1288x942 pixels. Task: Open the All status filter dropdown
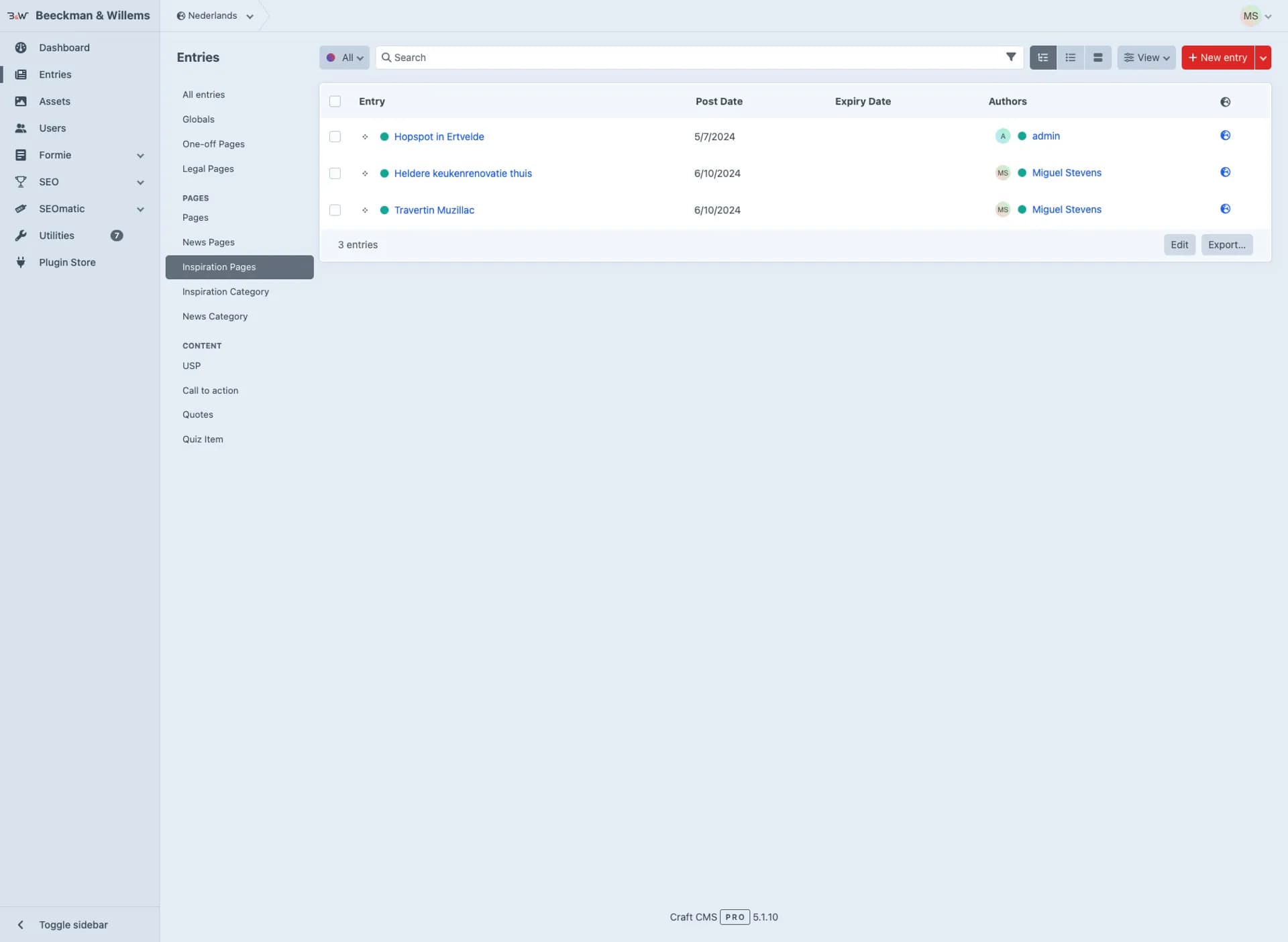point(343,57)
